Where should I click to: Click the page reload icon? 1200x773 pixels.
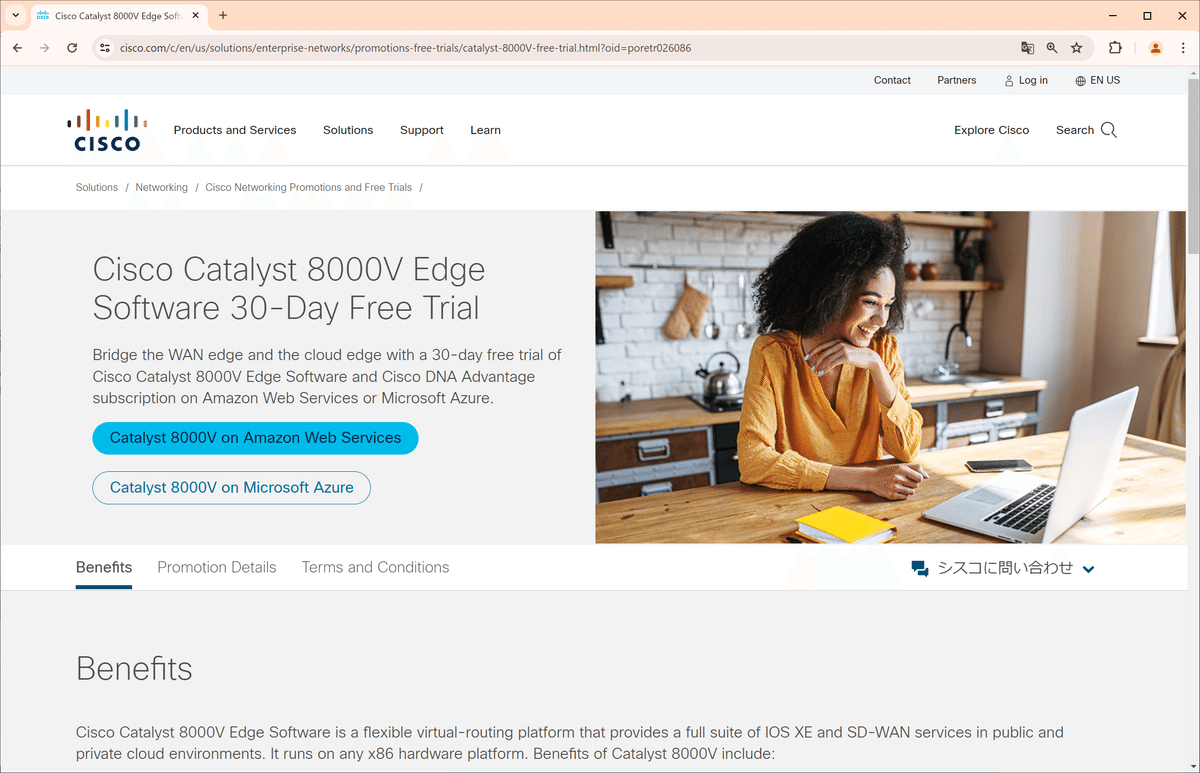pos(70,47)
